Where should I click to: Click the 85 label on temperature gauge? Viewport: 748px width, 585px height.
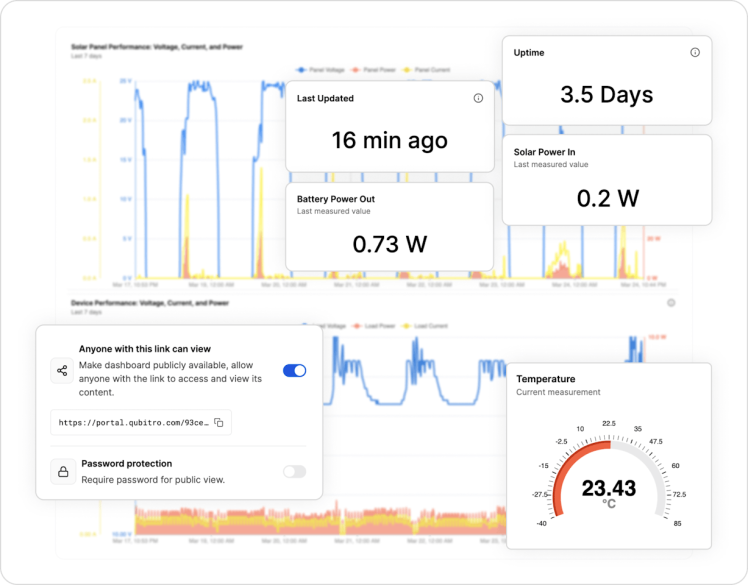(x=677, y=523)
